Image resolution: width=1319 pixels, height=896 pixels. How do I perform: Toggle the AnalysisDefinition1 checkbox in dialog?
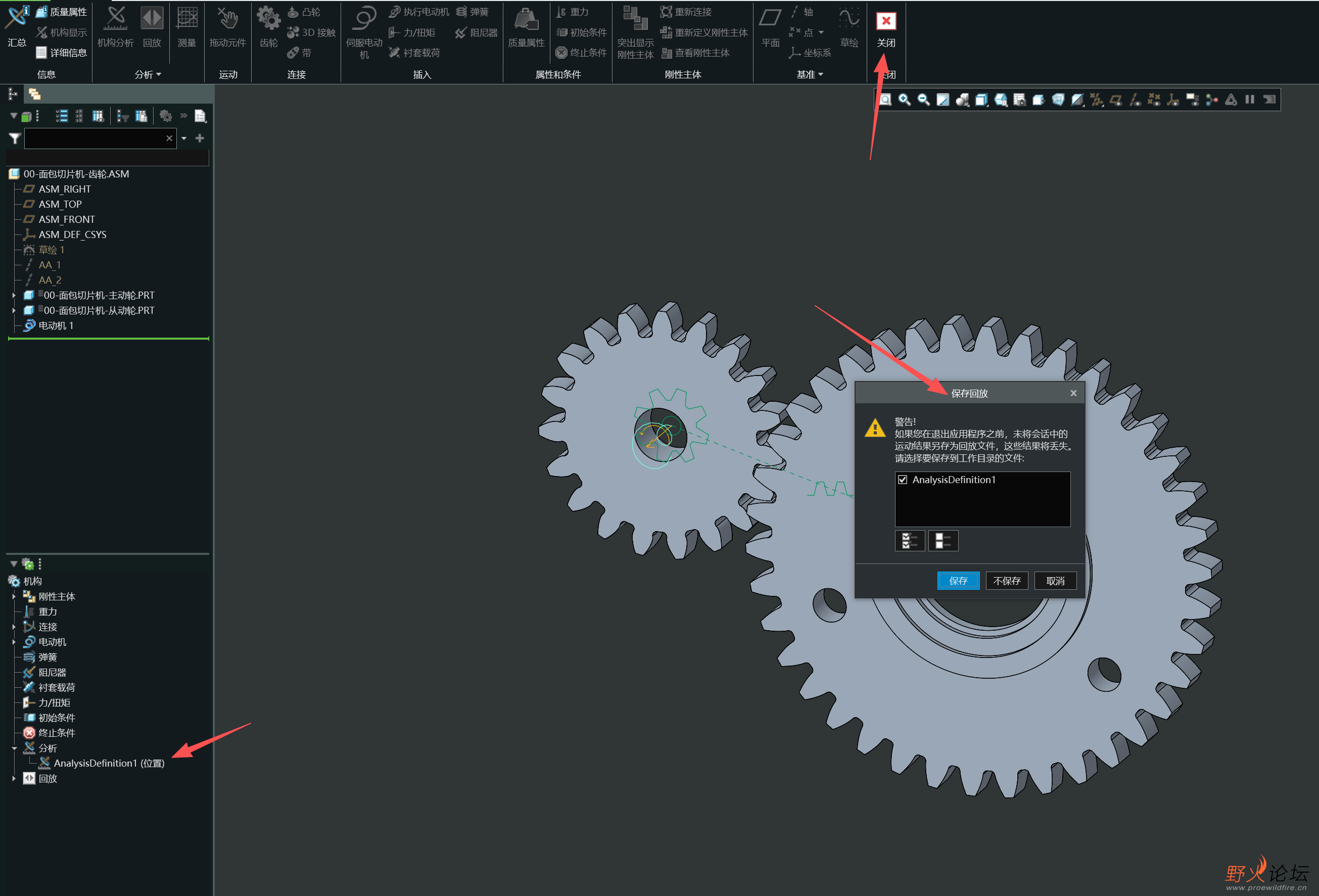(x=903, y=480)
